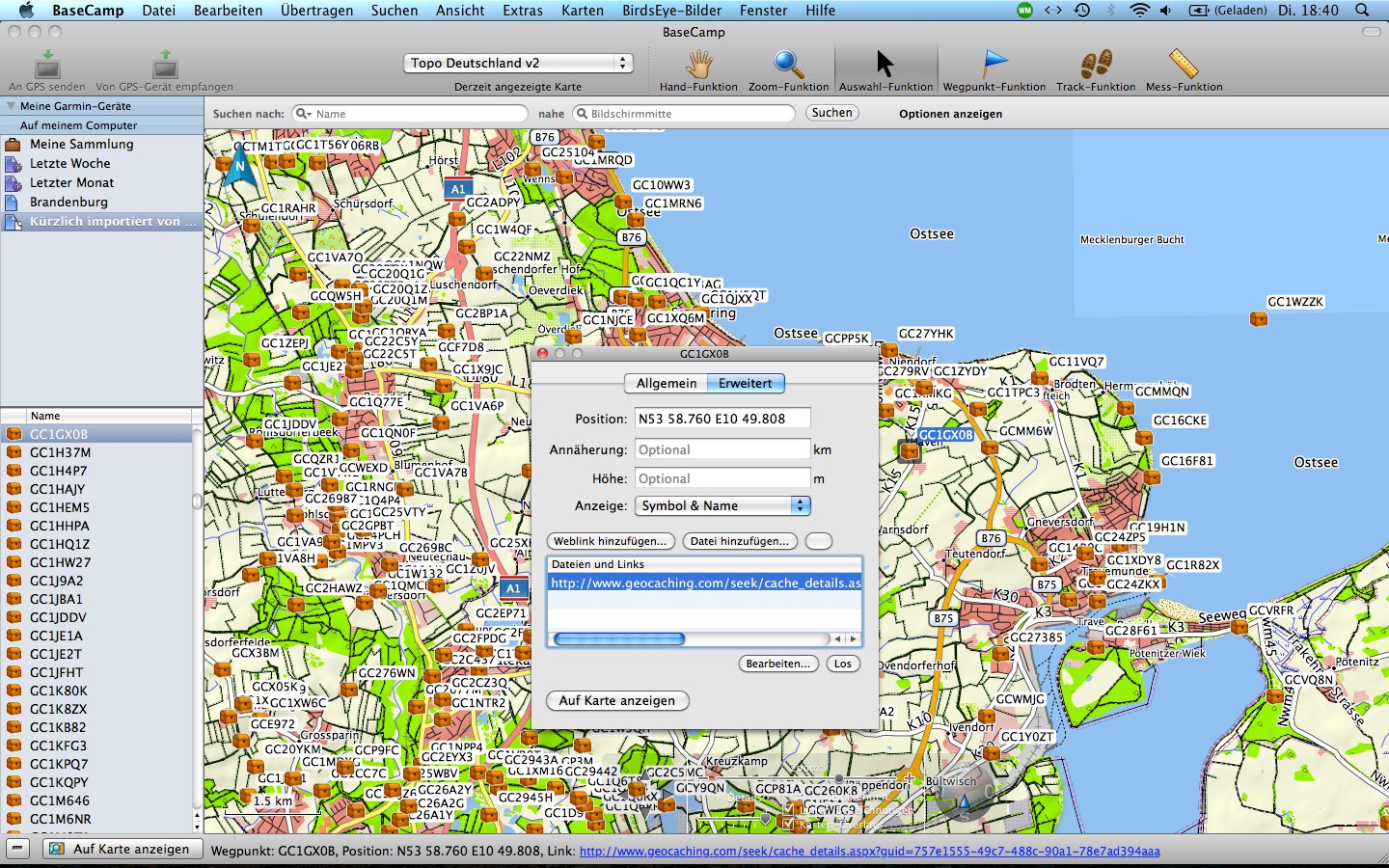Open the Topo Deutschland v2 map dropdown
The height and width of the screenshot is (868, 1389).
click(x=518, y=63)
